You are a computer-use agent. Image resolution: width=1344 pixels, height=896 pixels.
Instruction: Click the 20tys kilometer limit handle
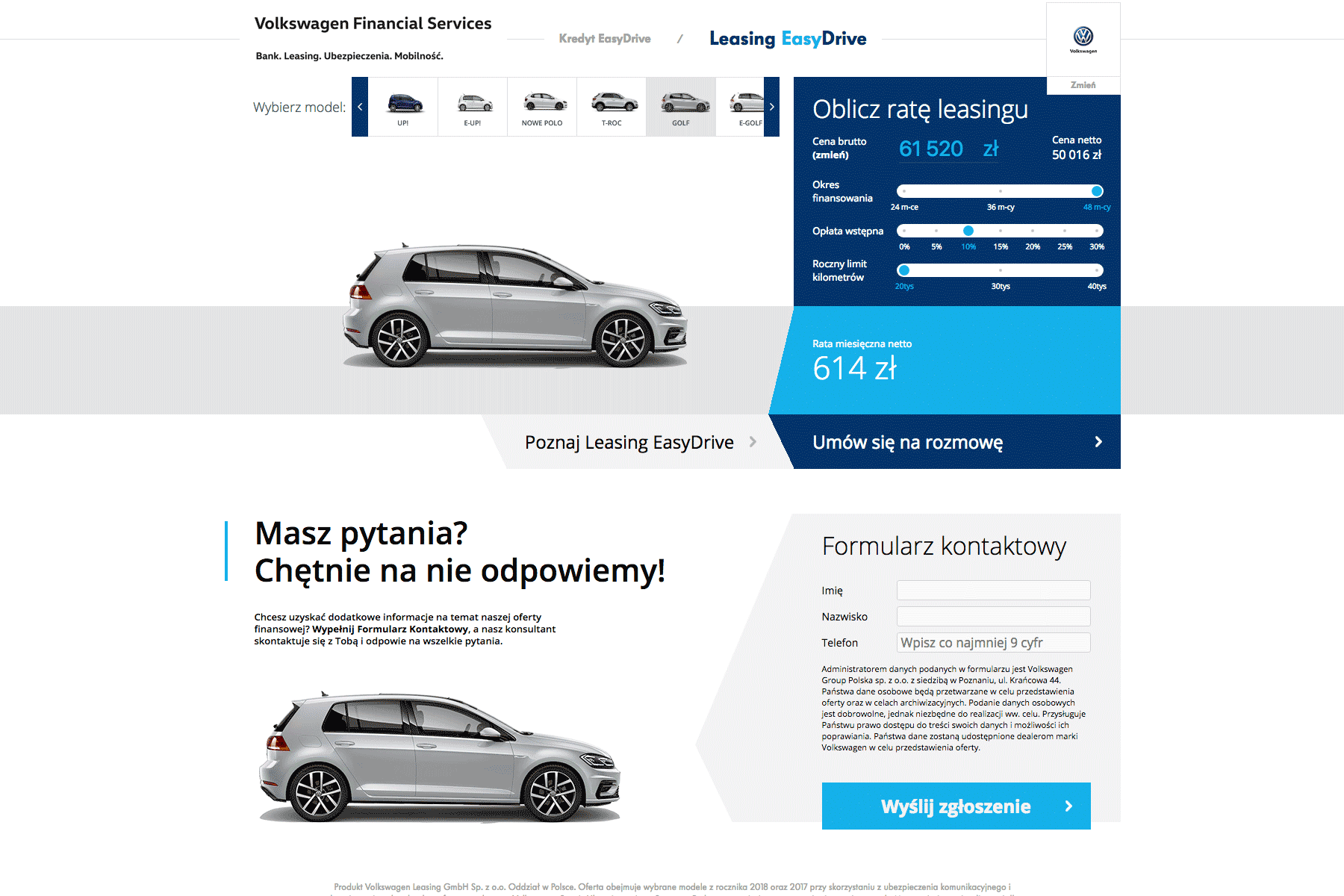(x=904, y=270)
